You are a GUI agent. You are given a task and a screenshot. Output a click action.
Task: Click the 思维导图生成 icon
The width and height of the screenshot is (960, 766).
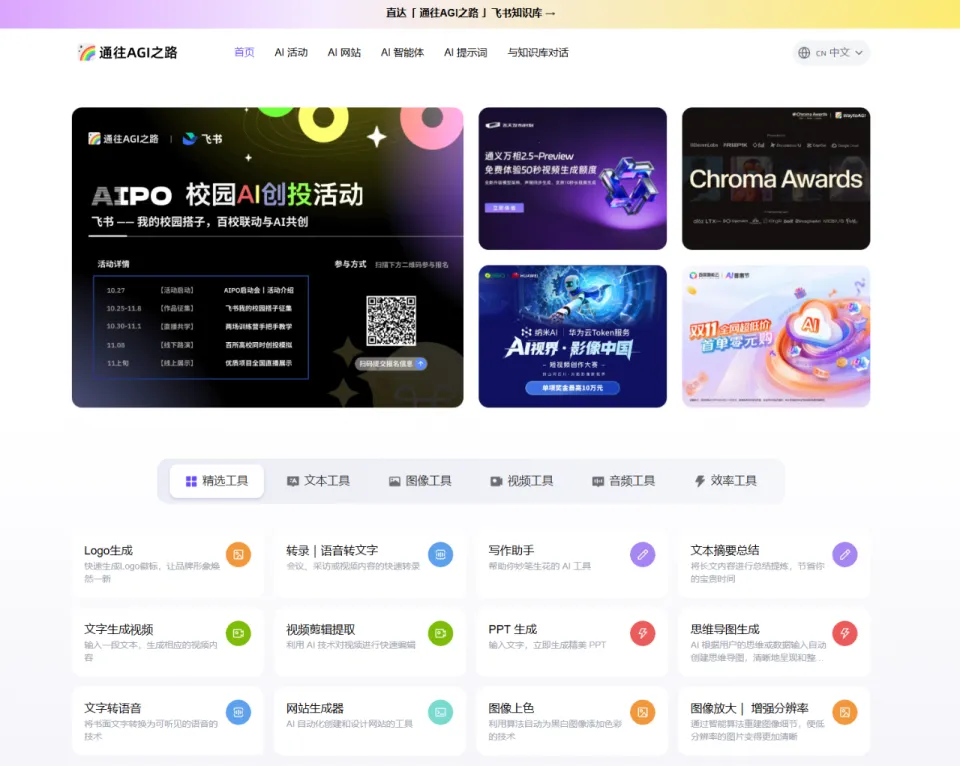click(x=846, y=632)
